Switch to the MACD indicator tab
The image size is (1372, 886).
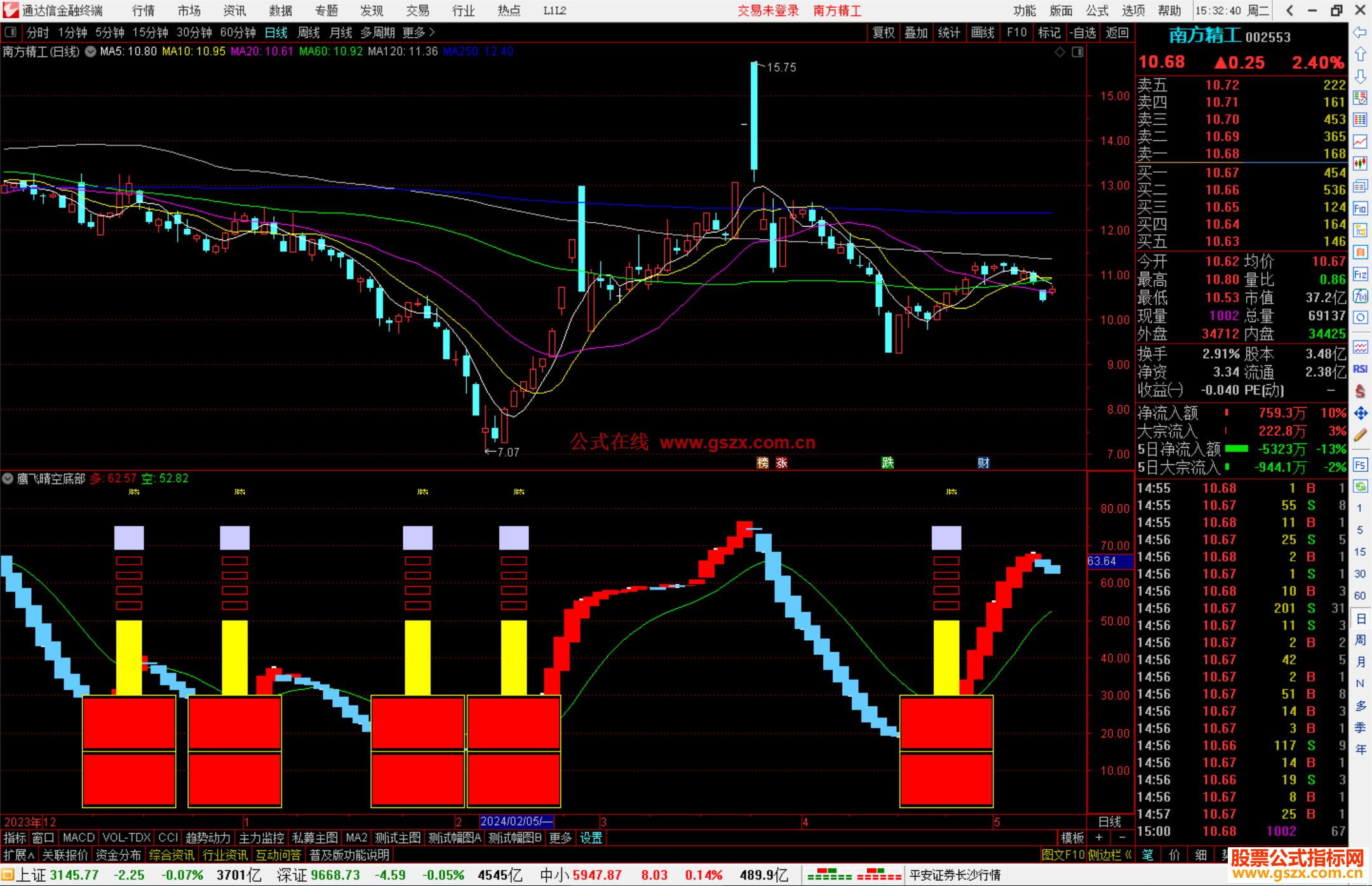pos(79,838)
